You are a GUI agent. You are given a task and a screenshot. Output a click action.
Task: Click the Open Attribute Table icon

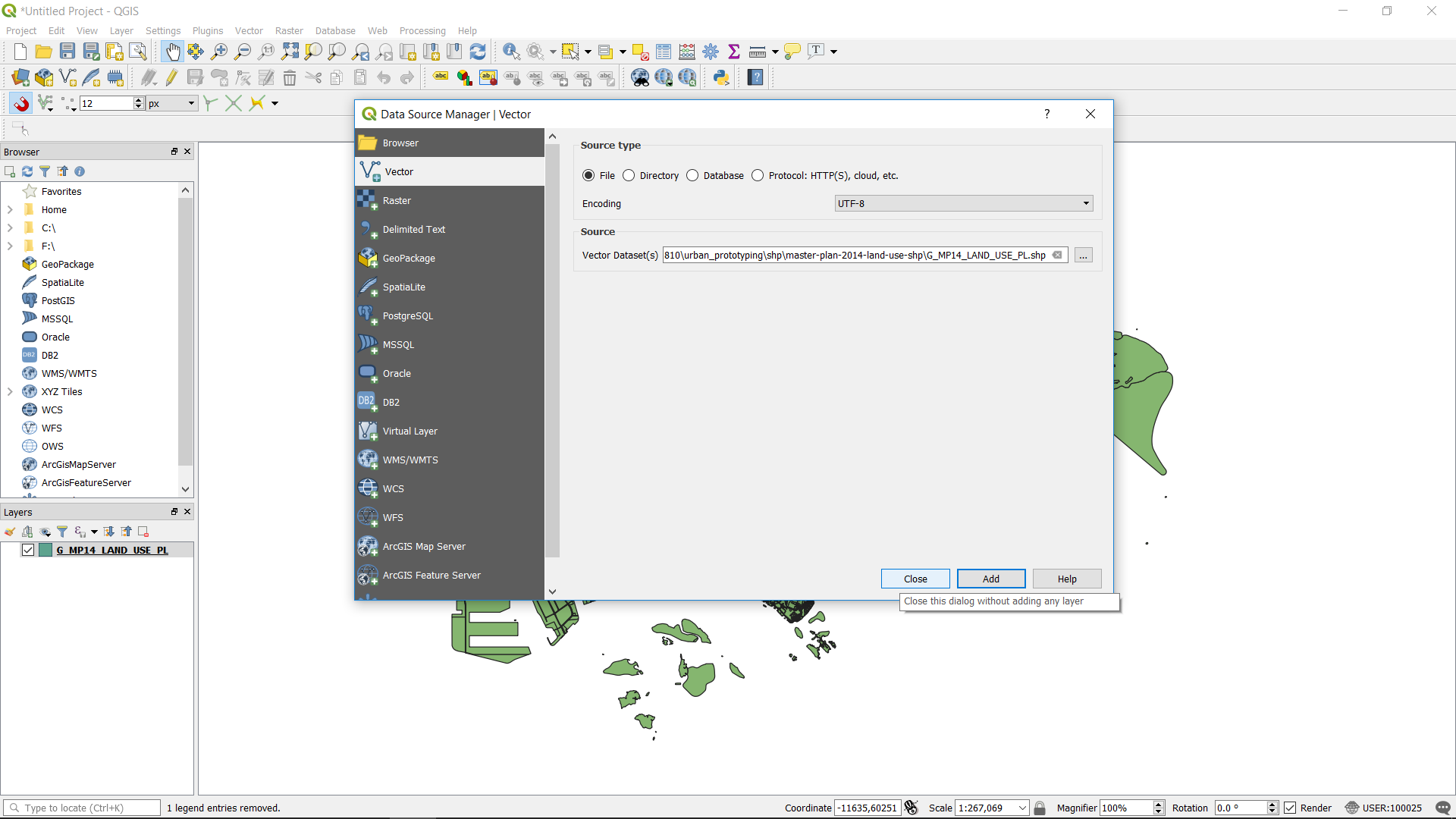click(x=664, y=52)
